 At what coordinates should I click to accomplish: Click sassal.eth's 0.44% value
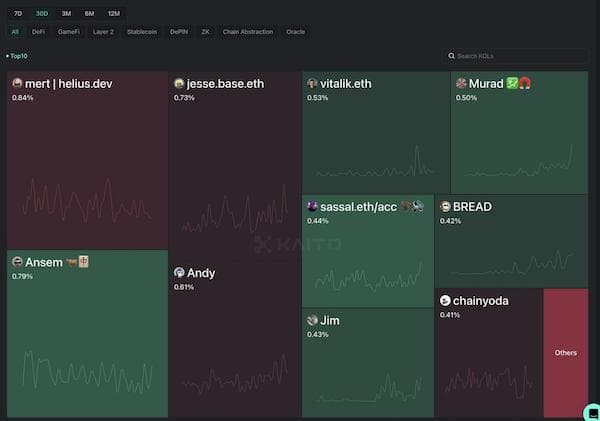click(318, 221)
